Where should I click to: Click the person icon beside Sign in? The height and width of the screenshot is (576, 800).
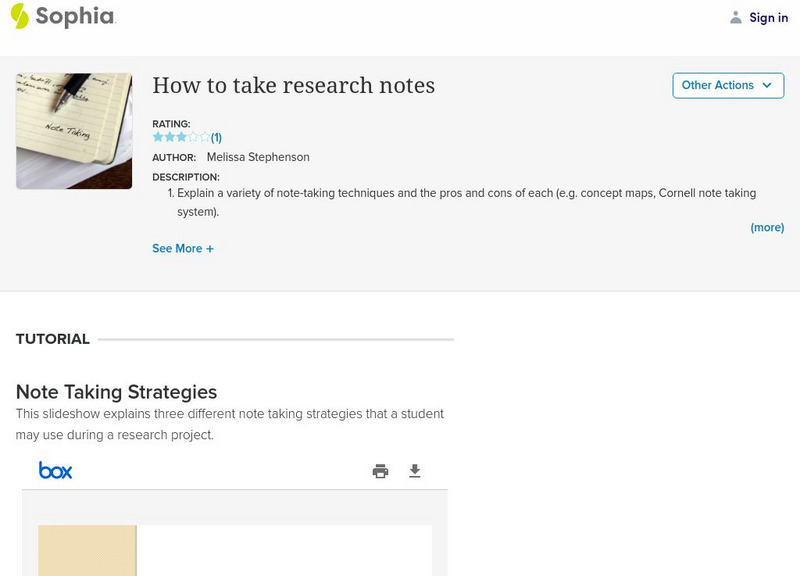pos(736,18)
